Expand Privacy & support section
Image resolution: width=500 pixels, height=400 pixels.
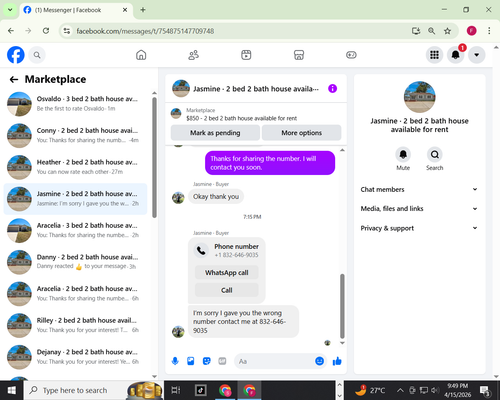[x=419, y=228]
